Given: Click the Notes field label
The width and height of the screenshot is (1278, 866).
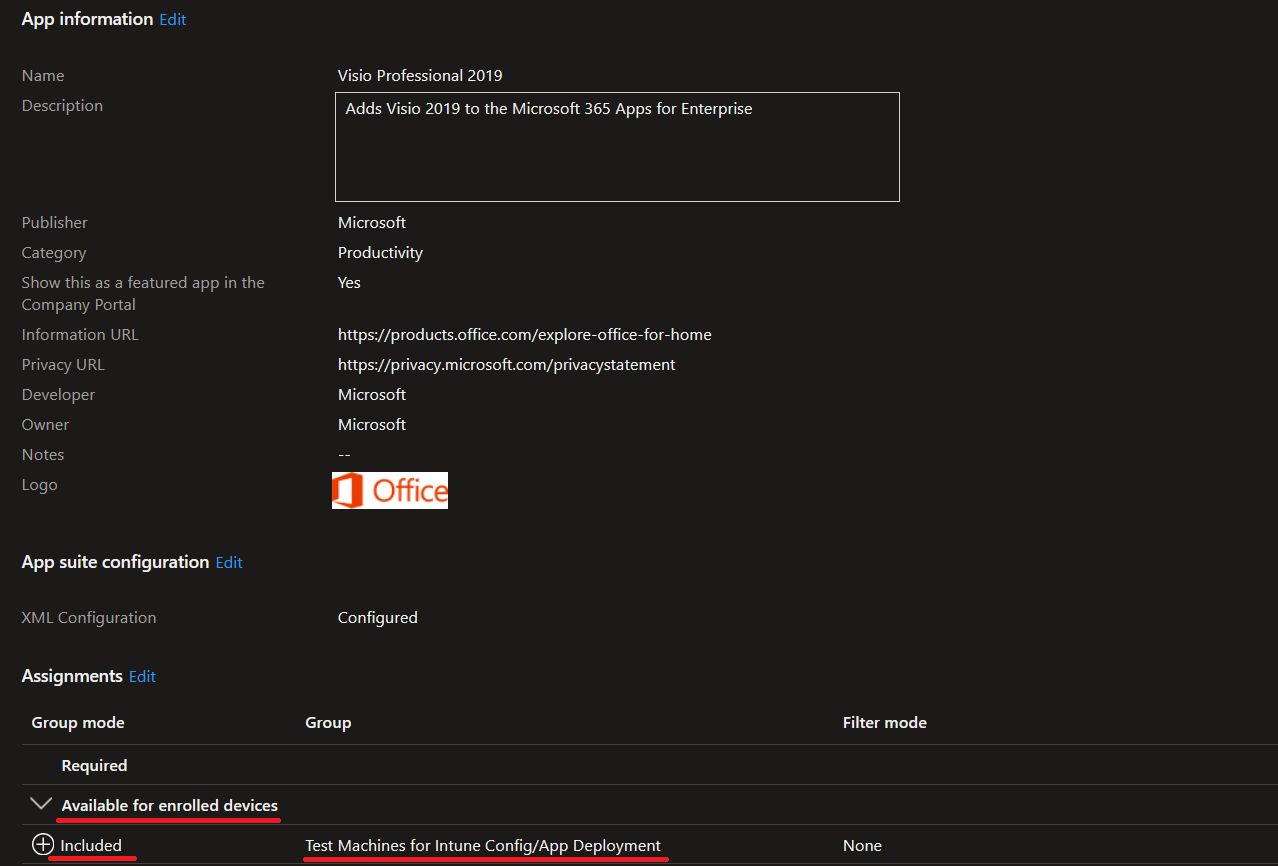Looking at the screenshot, I should coord(43,455).
